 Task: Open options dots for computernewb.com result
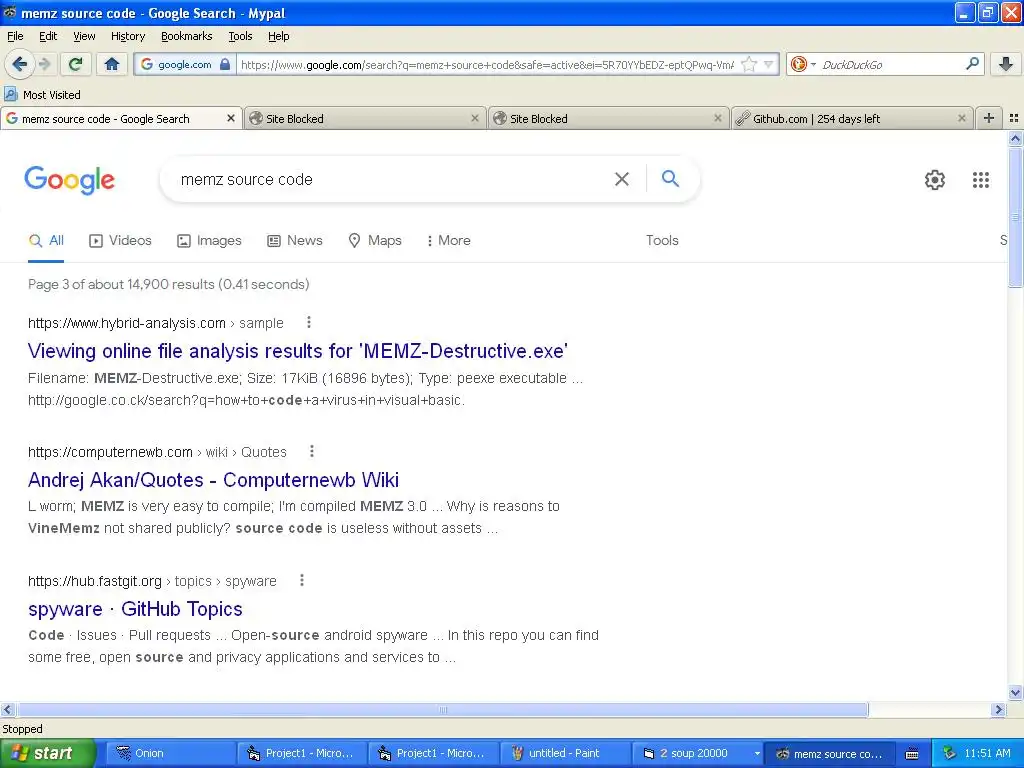(x=312, y=451)
